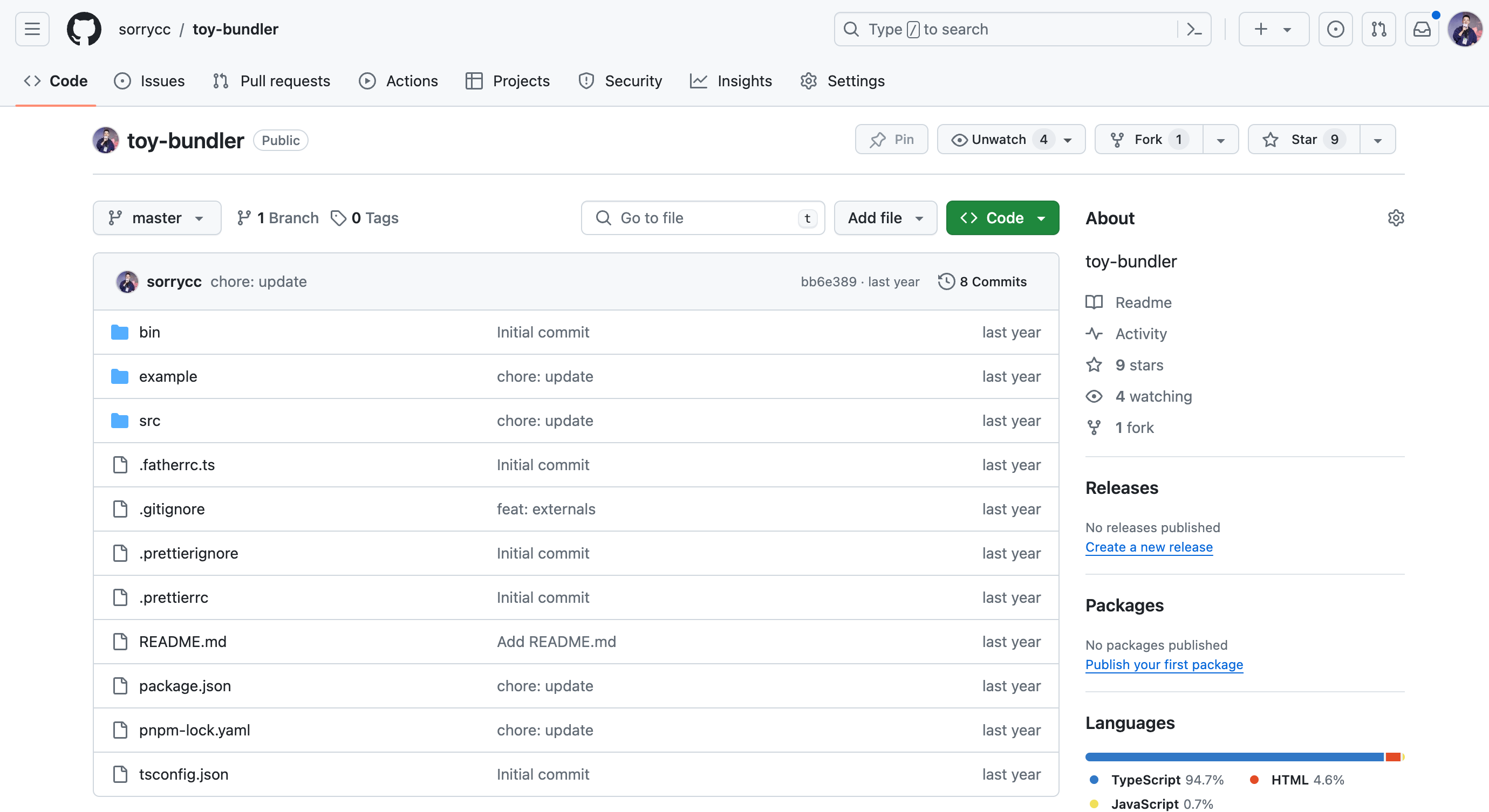
Task: Click Create a new release link
Action: coord(1149,547)
